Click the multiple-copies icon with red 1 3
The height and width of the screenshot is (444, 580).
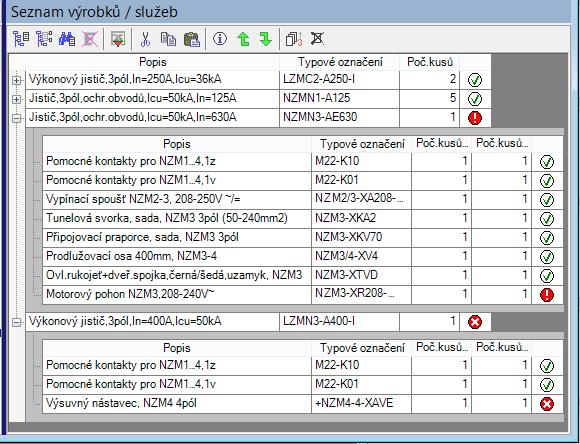pos(294,38)
